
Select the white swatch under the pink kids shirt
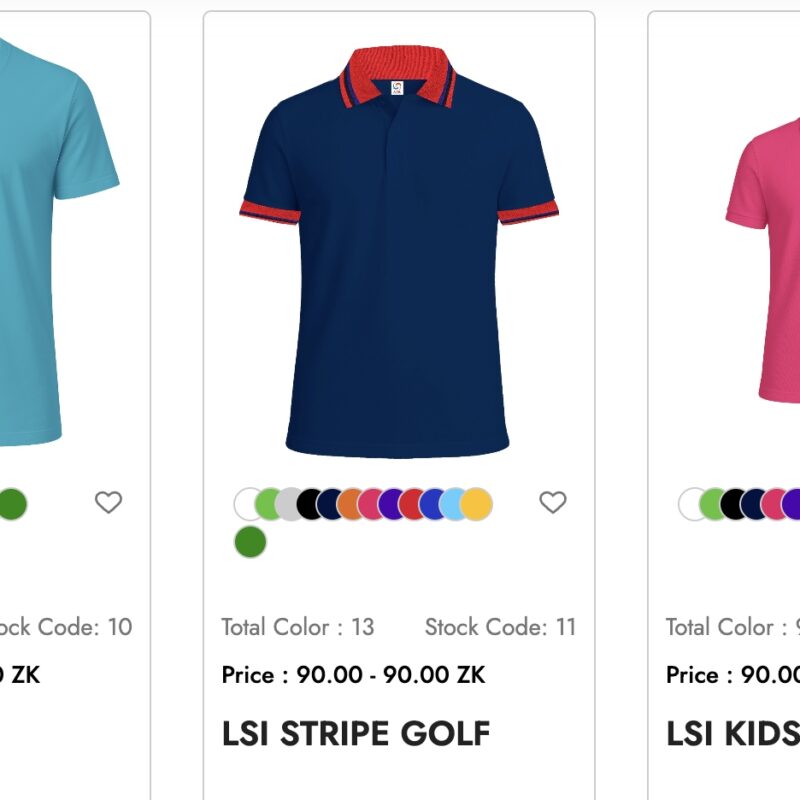click(691, 503)
